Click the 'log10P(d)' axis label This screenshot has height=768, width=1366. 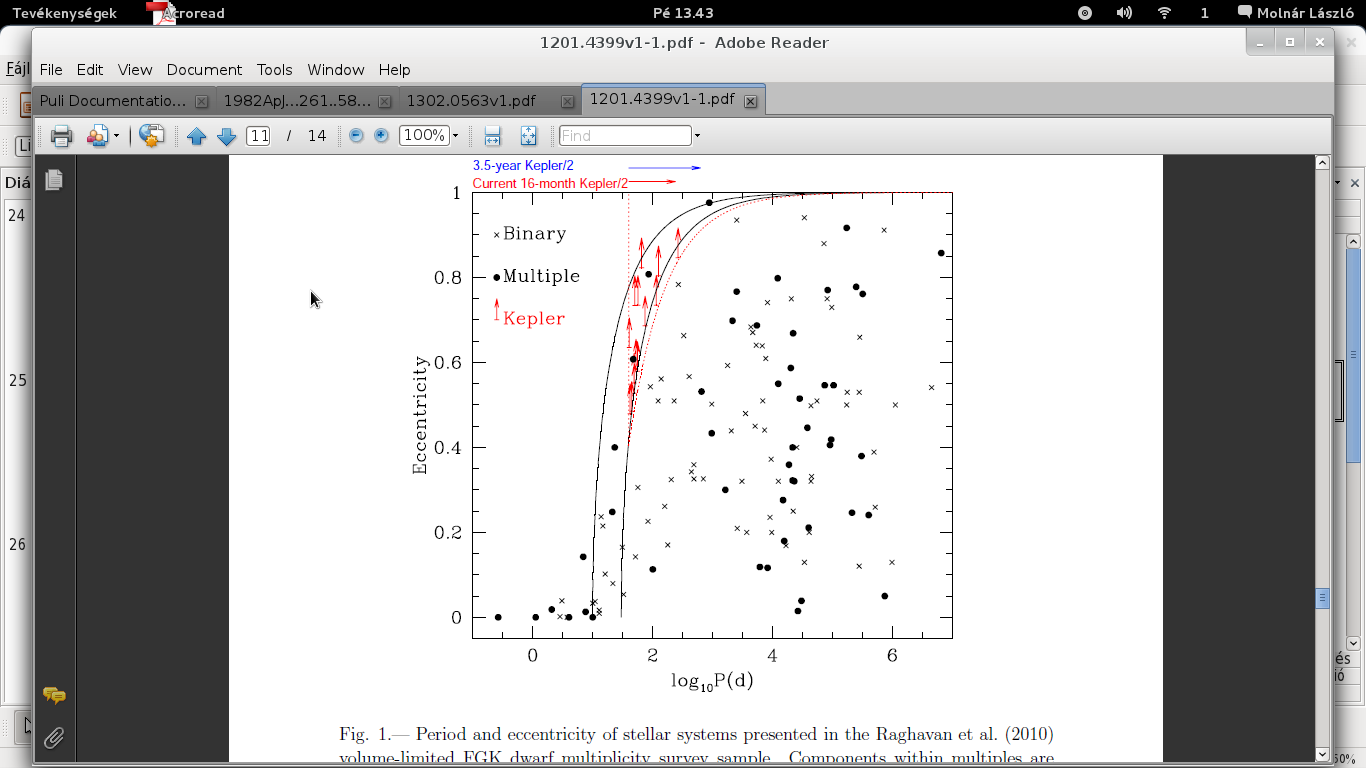(x=712, y=682)
